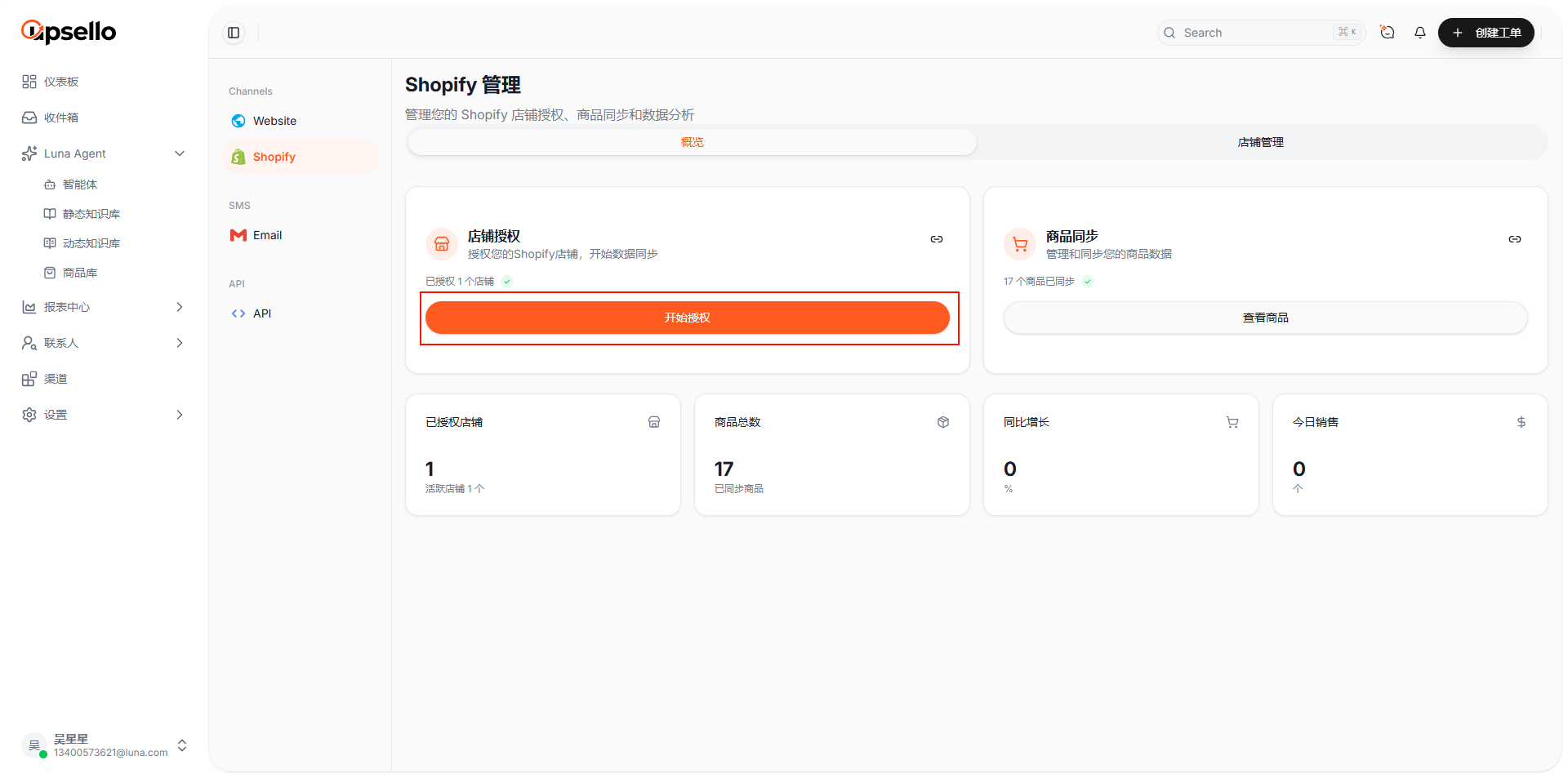Viewport: 1568px width, 778px height.
Task: Switch to the 概览 tab
Action: pyautogui.click(x=693, y=142)
